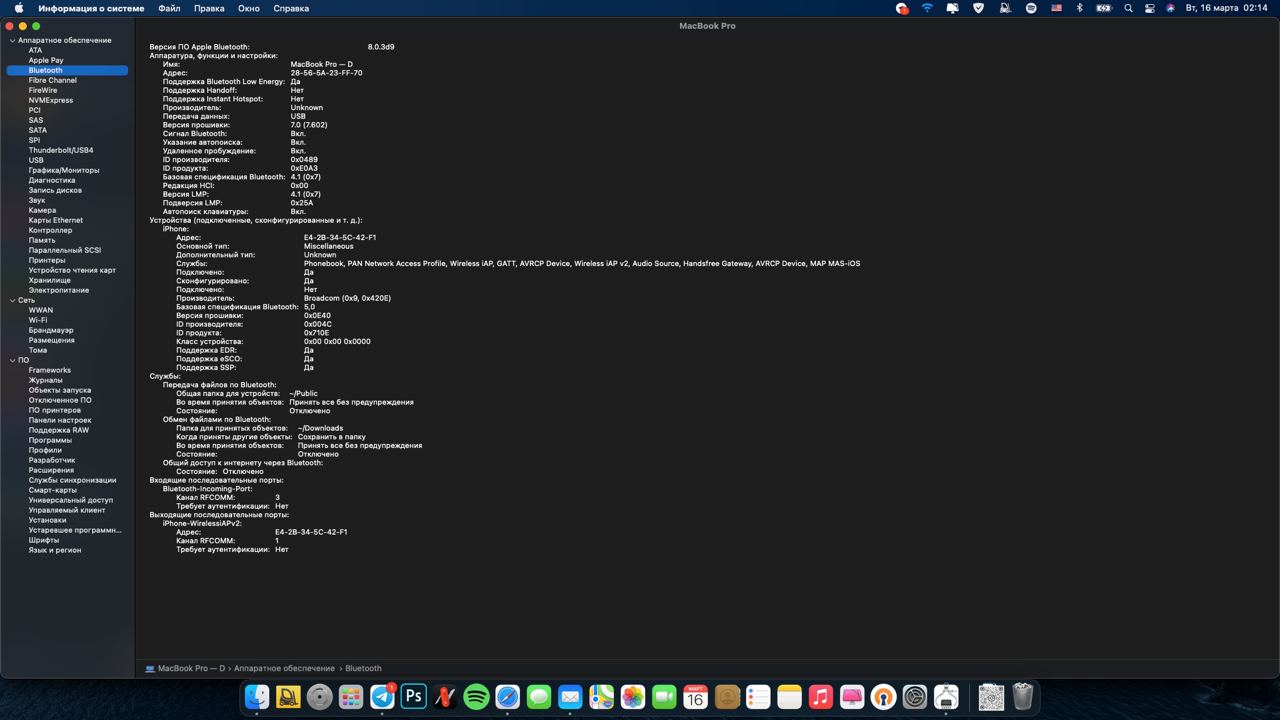This screenshot has height=720, width=1280.
Task: Open the Справка menu
Action: click(291, 8)
